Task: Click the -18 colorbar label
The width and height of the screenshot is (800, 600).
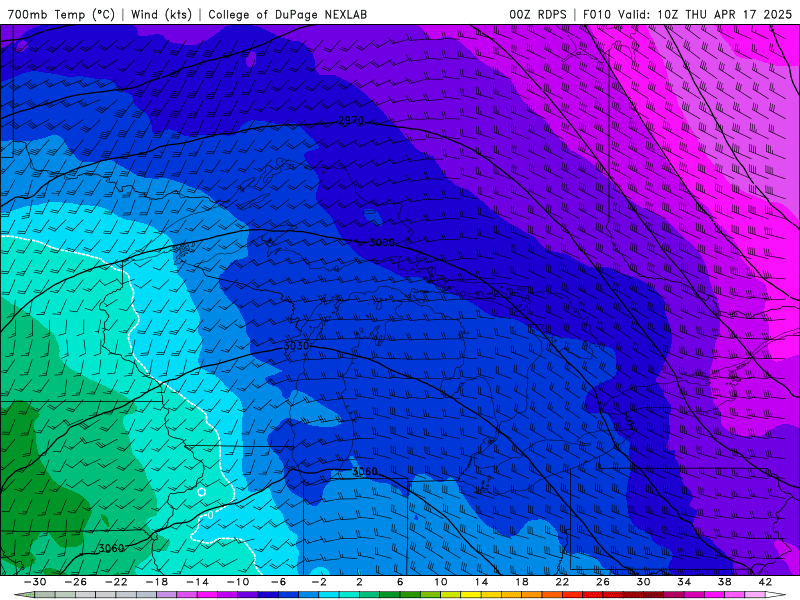Action: pos(157,582)
